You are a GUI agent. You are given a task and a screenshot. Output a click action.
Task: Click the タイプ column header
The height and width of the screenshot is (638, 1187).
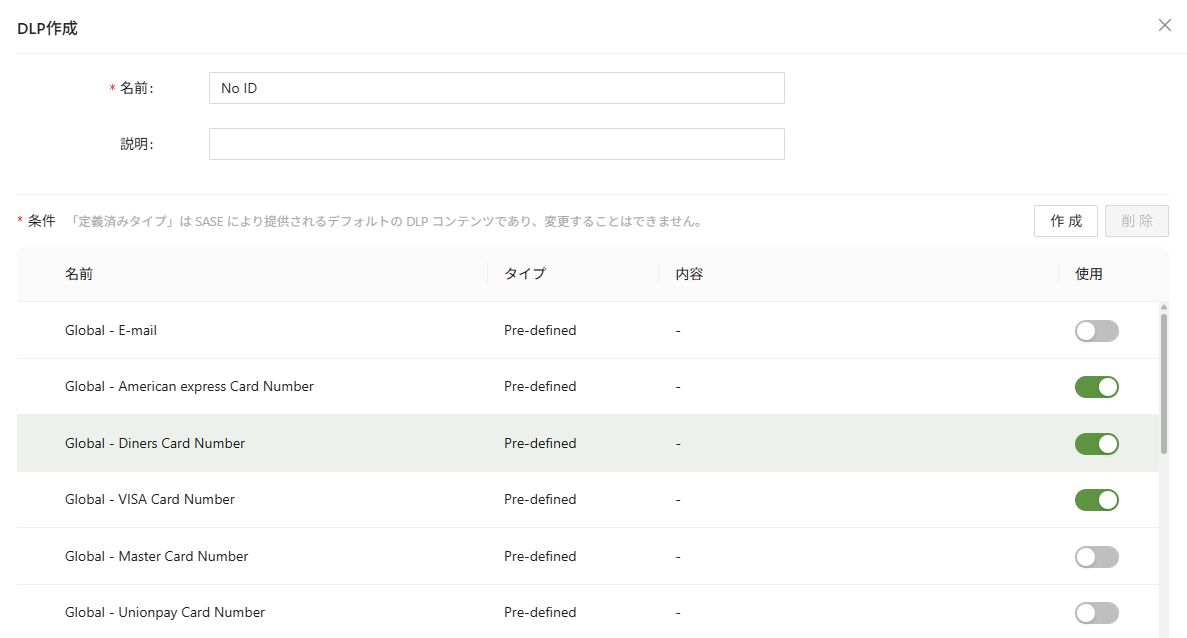[523, 273]
